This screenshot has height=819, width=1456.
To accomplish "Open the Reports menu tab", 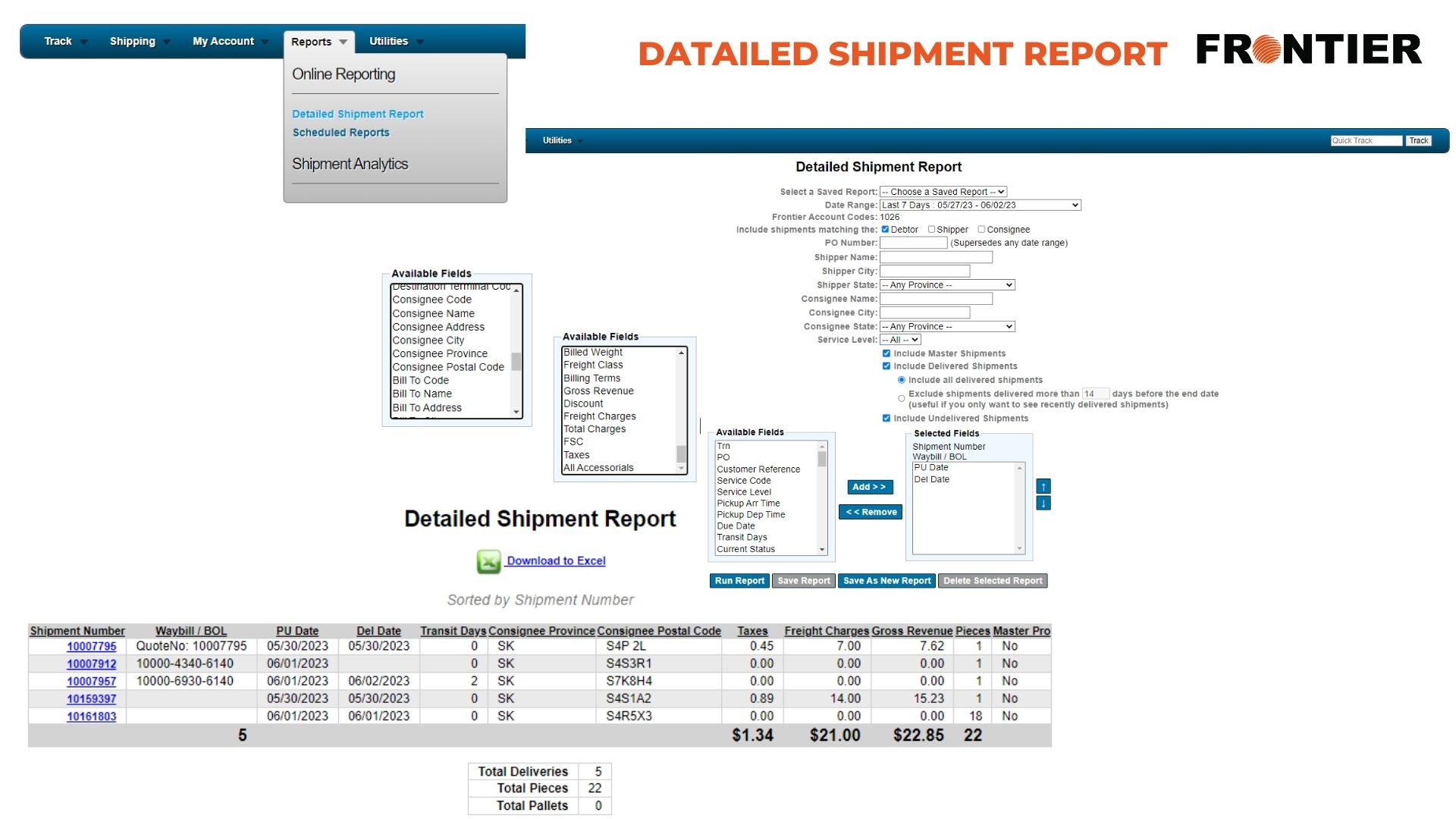I will click(x=319, y=42).
